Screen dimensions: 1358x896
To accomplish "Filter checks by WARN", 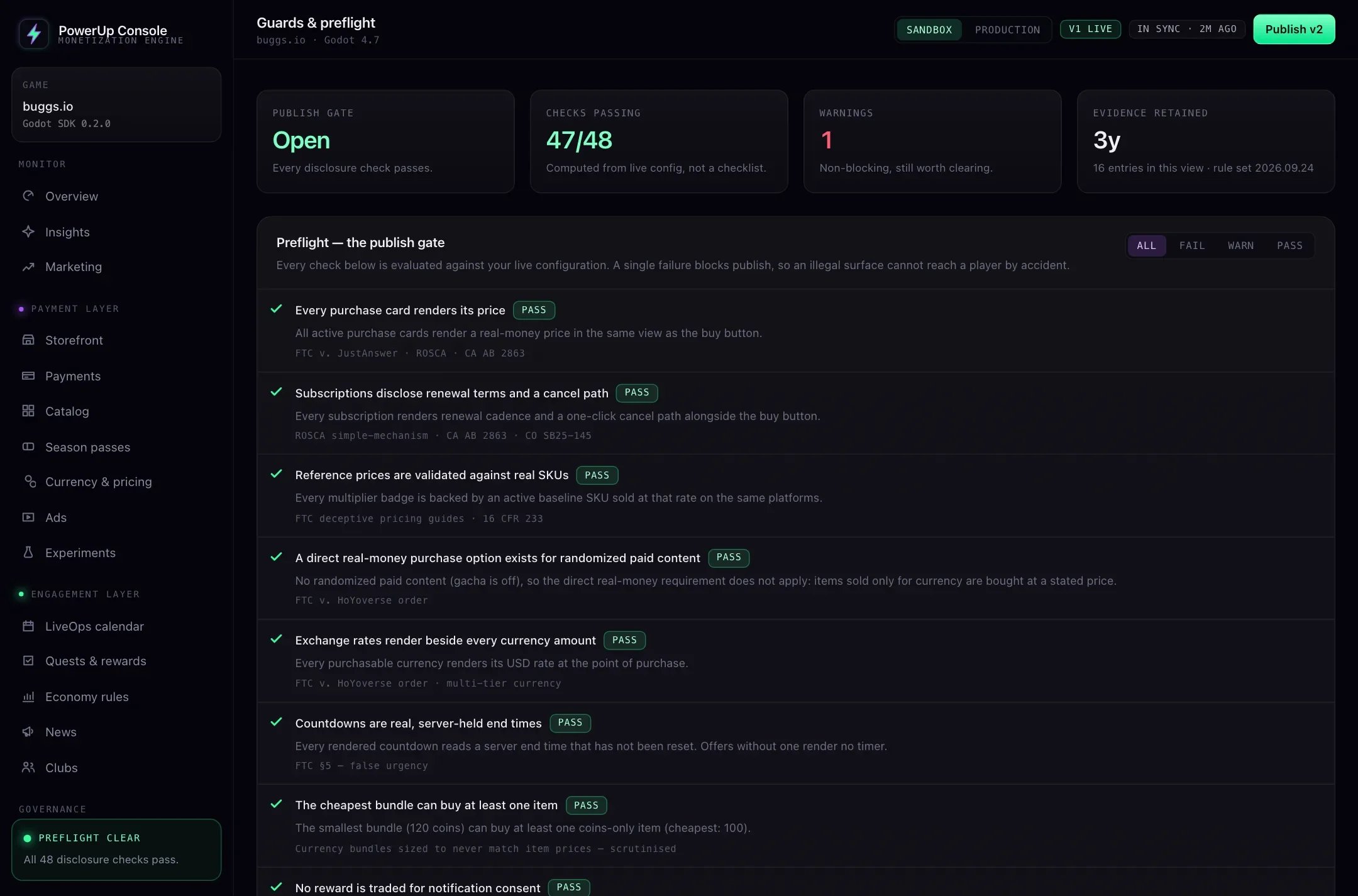I will click(x=1240, y=246).
